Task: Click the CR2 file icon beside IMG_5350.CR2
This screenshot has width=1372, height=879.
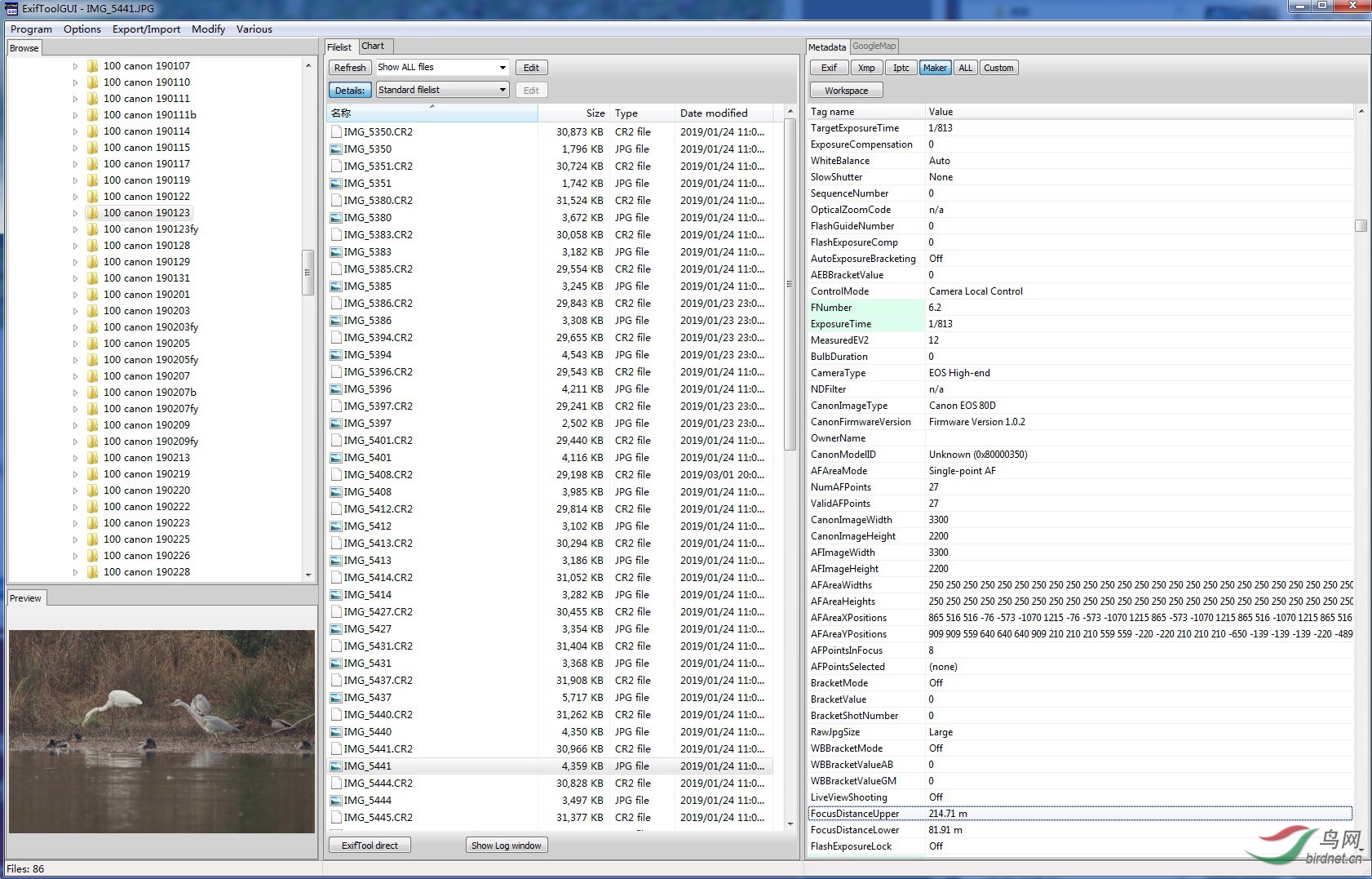Action: 335,131
